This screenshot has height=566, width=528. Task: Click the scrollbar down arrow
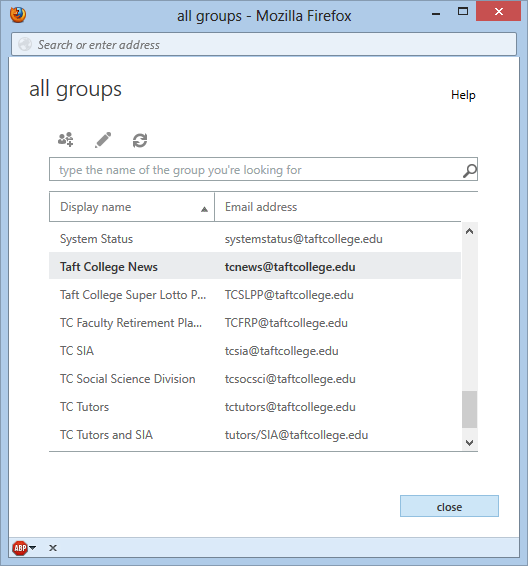coord(470,443)
